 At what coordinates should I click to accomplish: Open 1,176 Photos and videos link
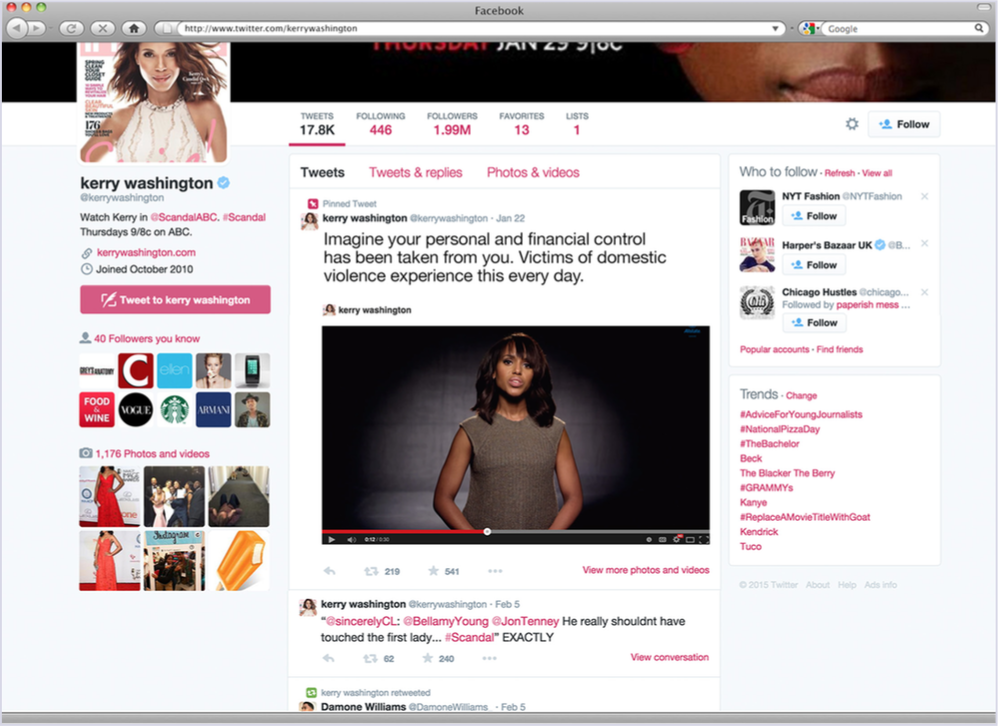click(152, 454)
